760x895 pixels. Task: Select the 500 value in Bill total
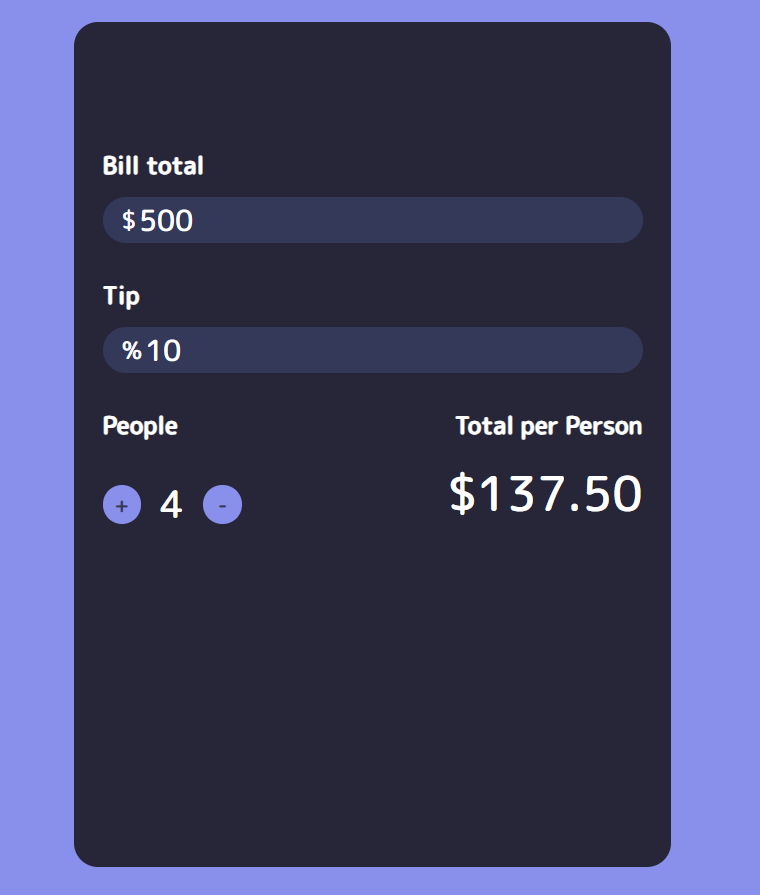coord(166,221)
